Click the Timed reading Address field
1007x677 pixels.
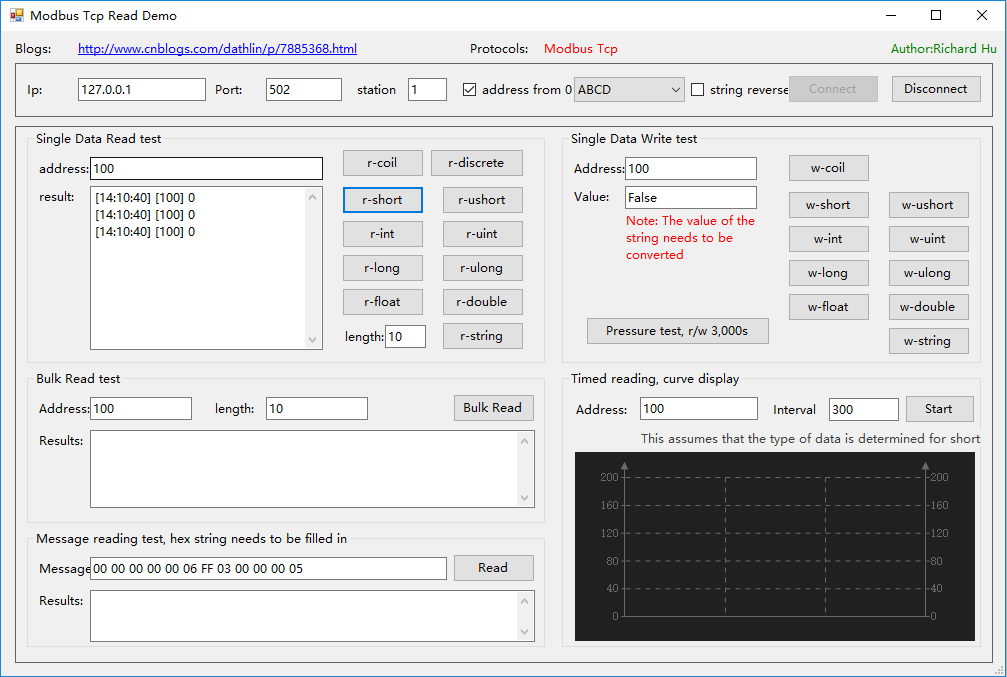pyautogui.click(x=699, y=409)
